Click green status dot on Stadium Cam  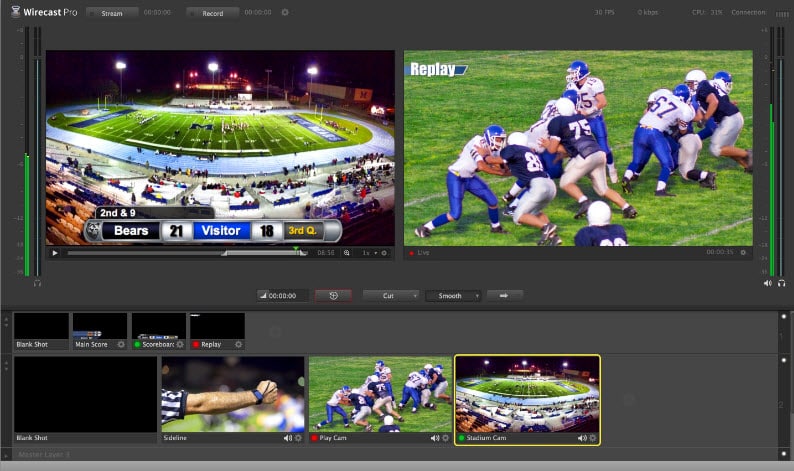[461, 438]
